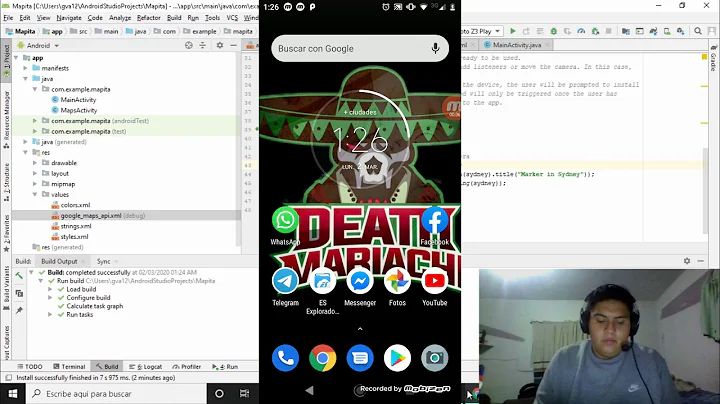
Task: Open the TODO tool window
Action: click(x=30, y=366)
